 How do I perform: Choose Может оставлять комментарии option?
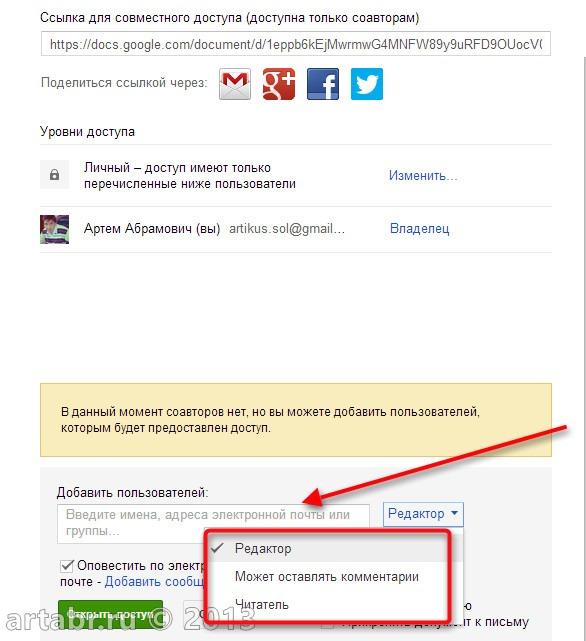point(329,576)
